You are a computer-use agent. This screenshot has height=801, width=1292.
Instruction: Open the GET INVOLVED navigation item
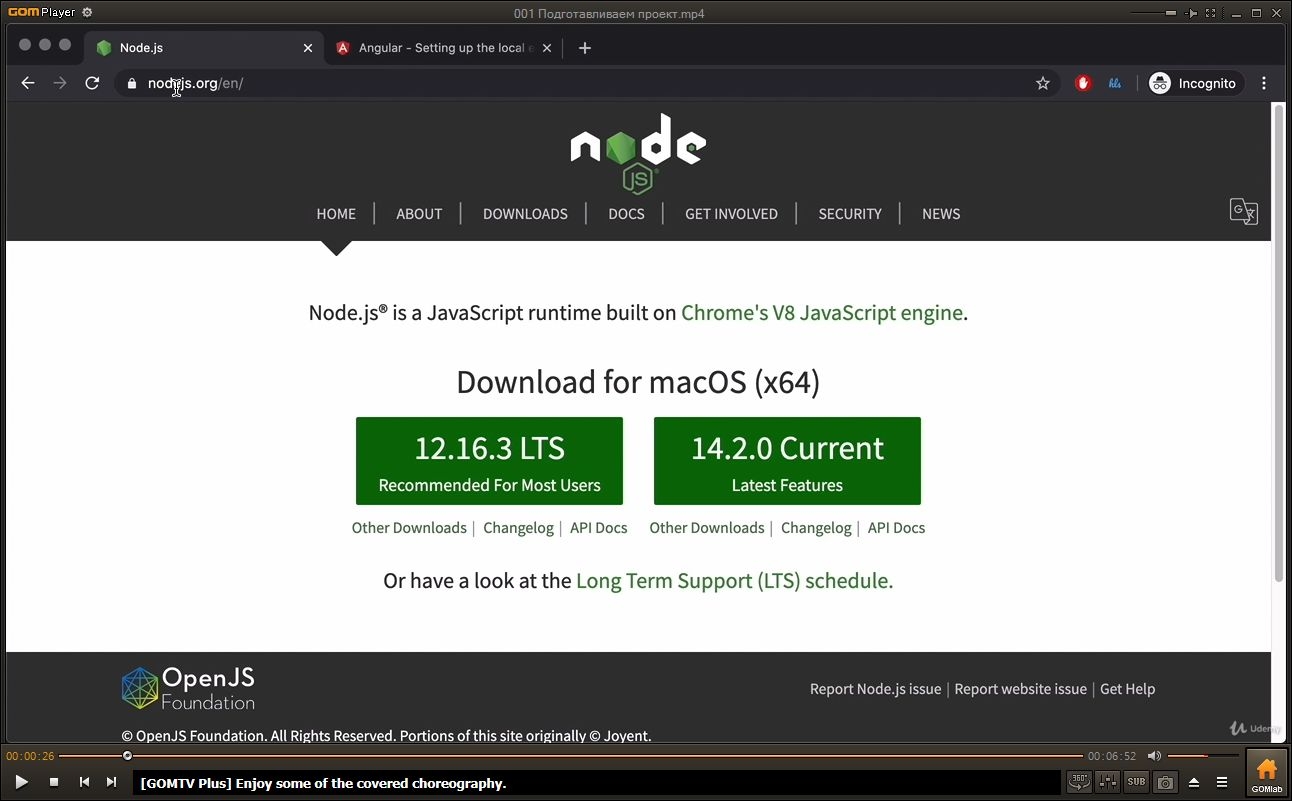731,214
